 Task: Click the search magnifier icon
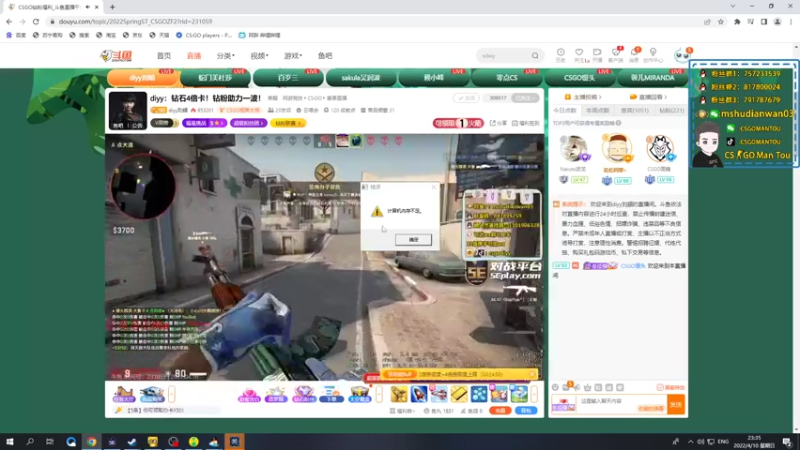point(535,56)
